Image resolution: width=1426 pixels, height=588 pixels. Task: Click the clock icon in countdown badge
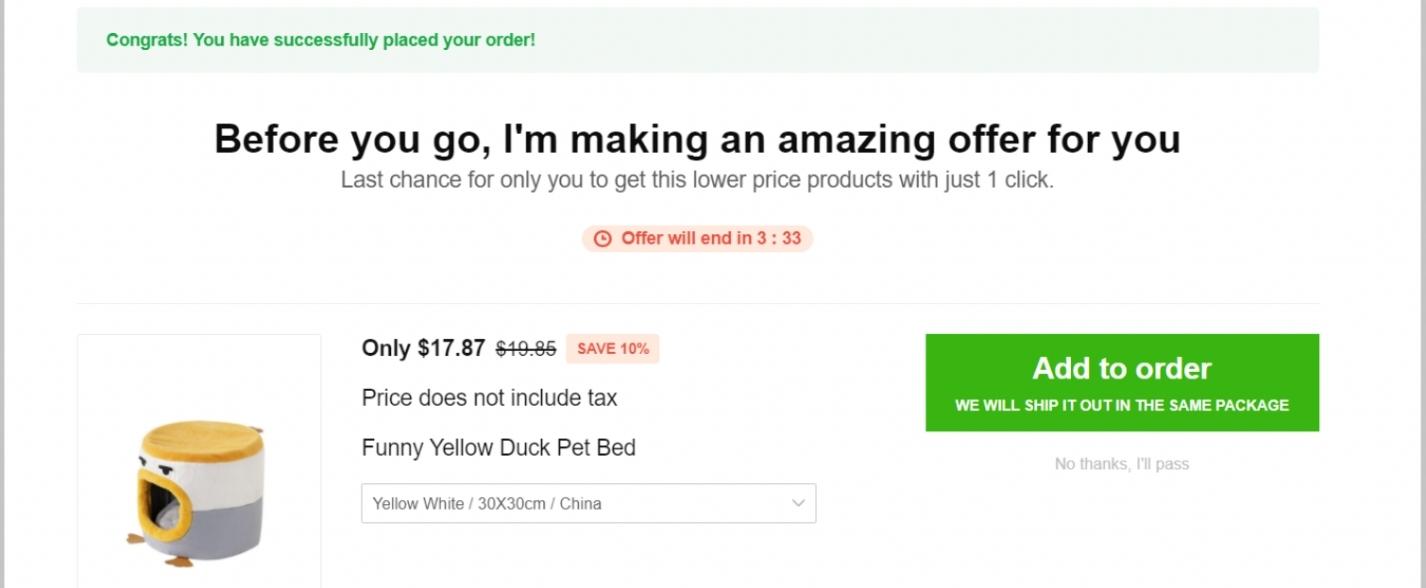(602, 239)
